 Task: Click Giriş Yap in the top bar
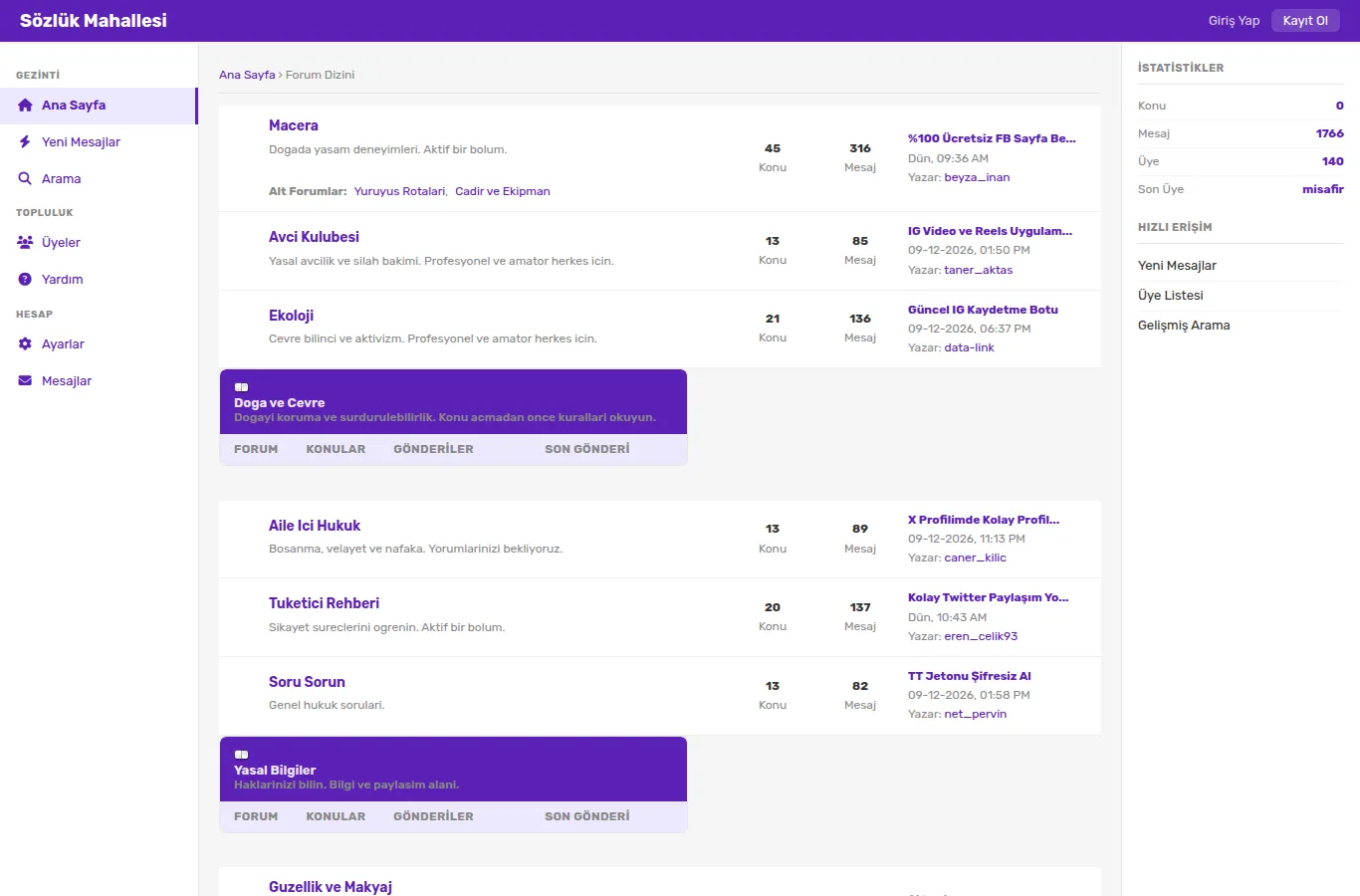1234,21
